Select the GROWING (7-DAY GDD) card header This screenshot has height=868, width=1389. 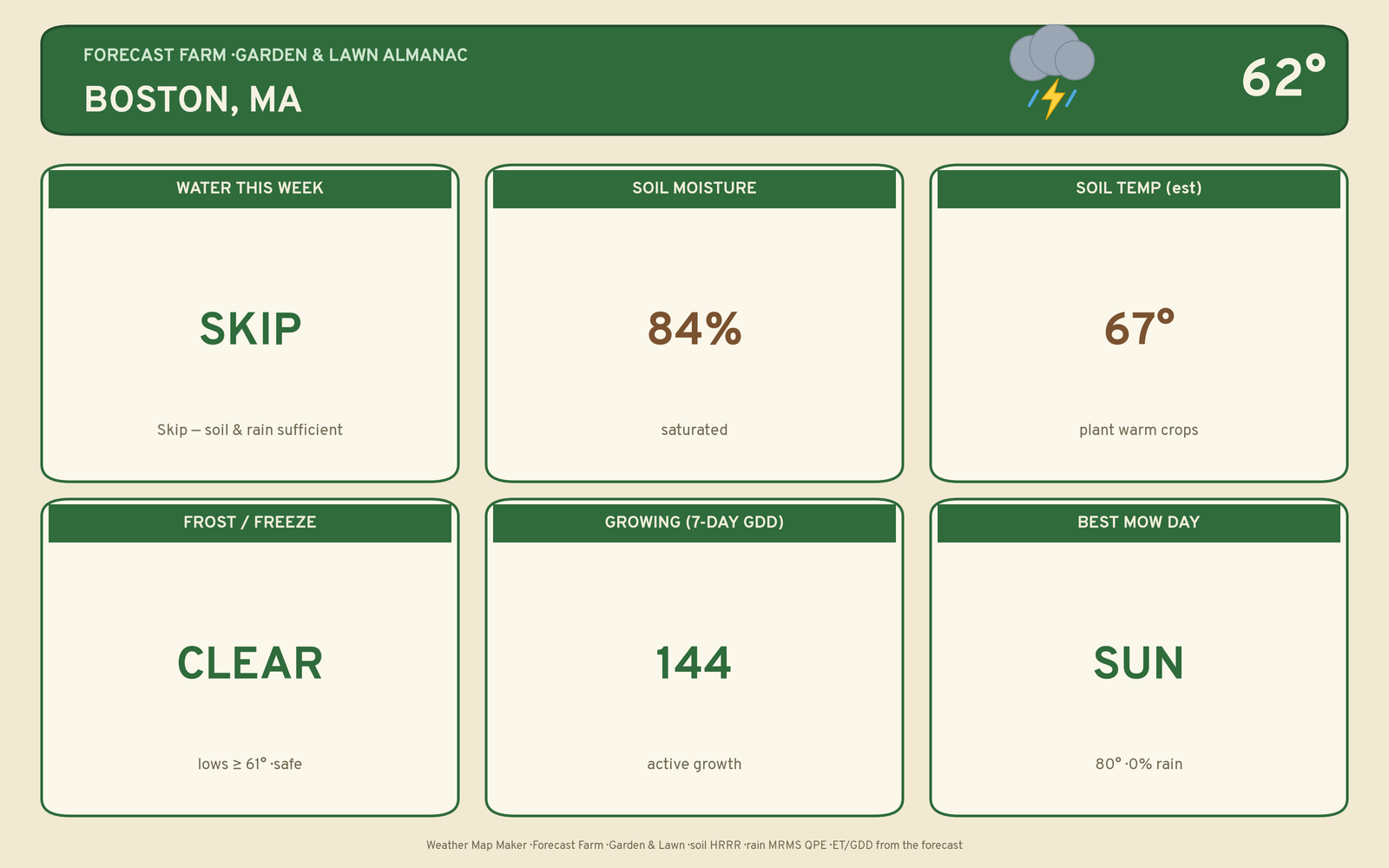point(694,523)
